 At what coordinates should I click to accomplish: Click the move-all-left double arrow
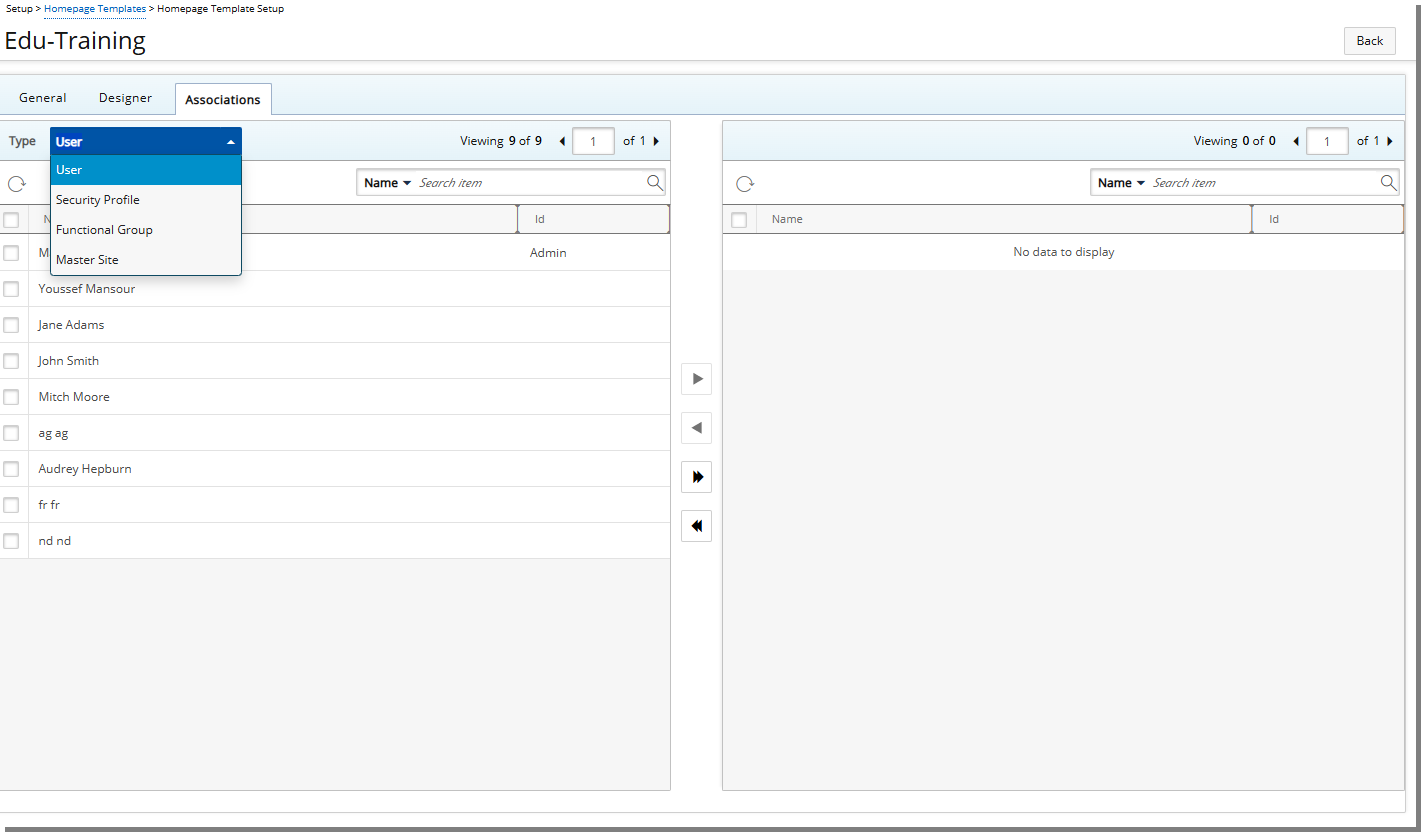pos(696,525)
